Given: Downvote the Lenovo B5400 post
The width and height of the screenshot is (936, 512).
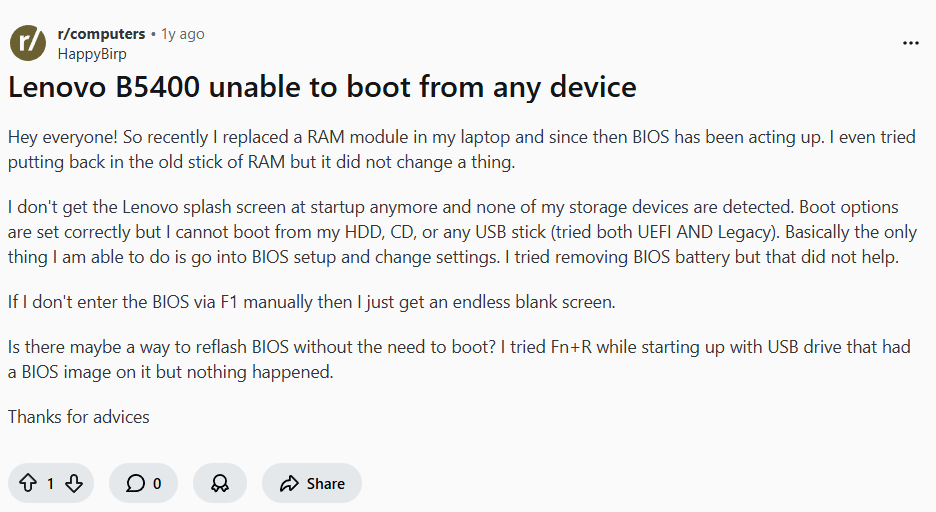Looking at the screenshot, I should pyautogui.click(x=74, y=484).
